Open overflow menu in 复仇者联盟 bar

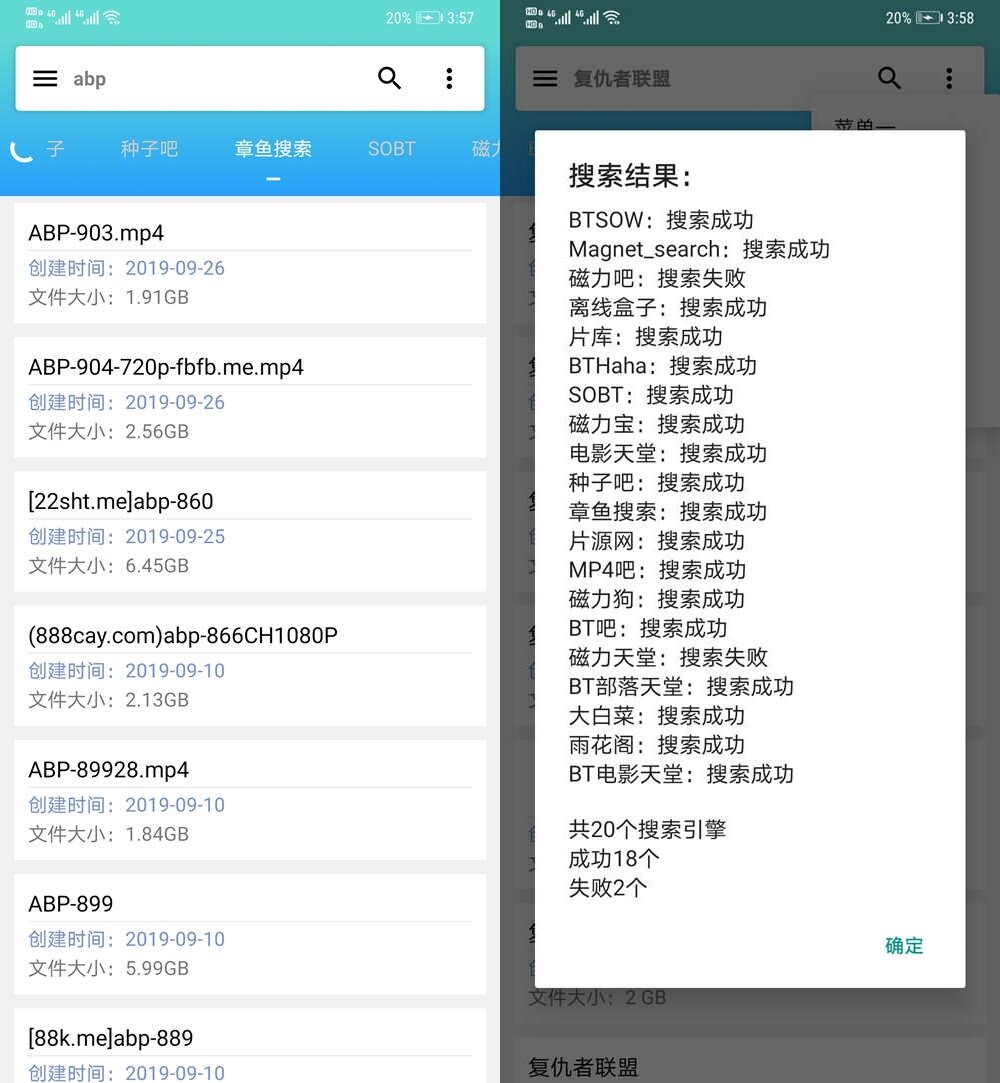[x=949, y=78]
